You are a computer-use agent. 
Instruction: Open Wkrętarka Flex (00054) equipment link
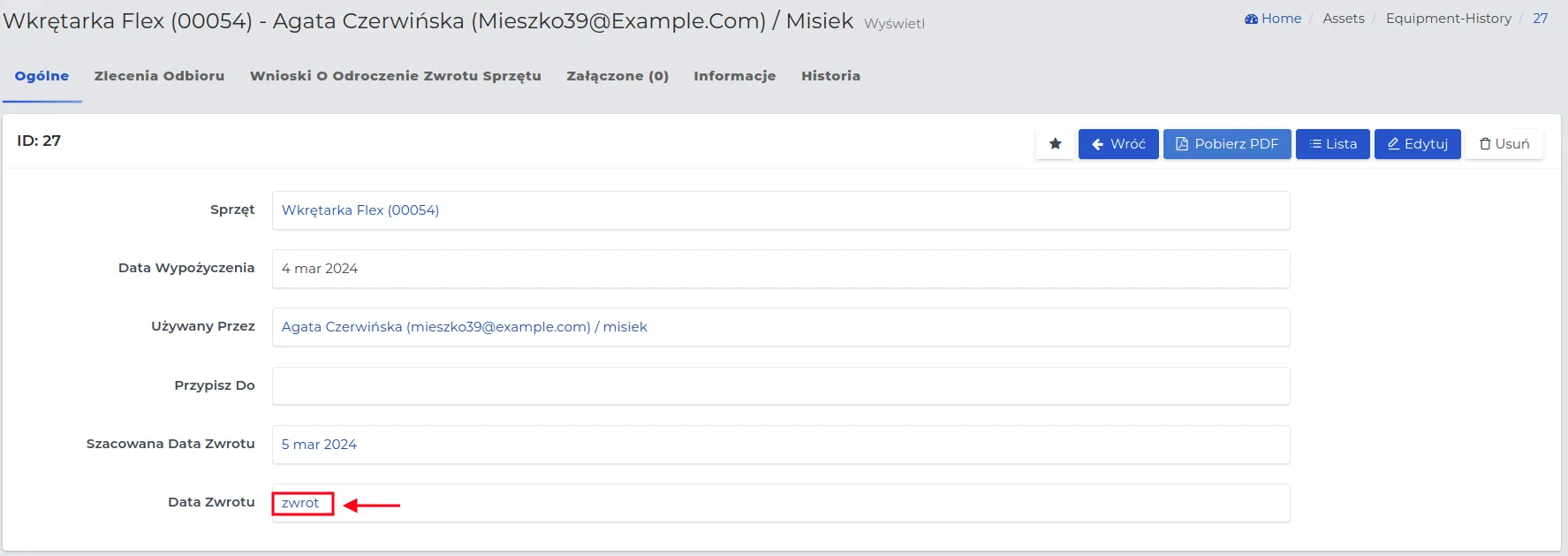click(360, 210)
